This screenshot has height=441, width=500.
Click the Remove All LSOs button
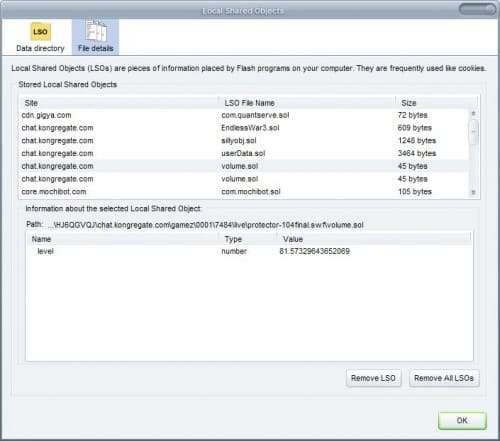(x=444, y=378)
